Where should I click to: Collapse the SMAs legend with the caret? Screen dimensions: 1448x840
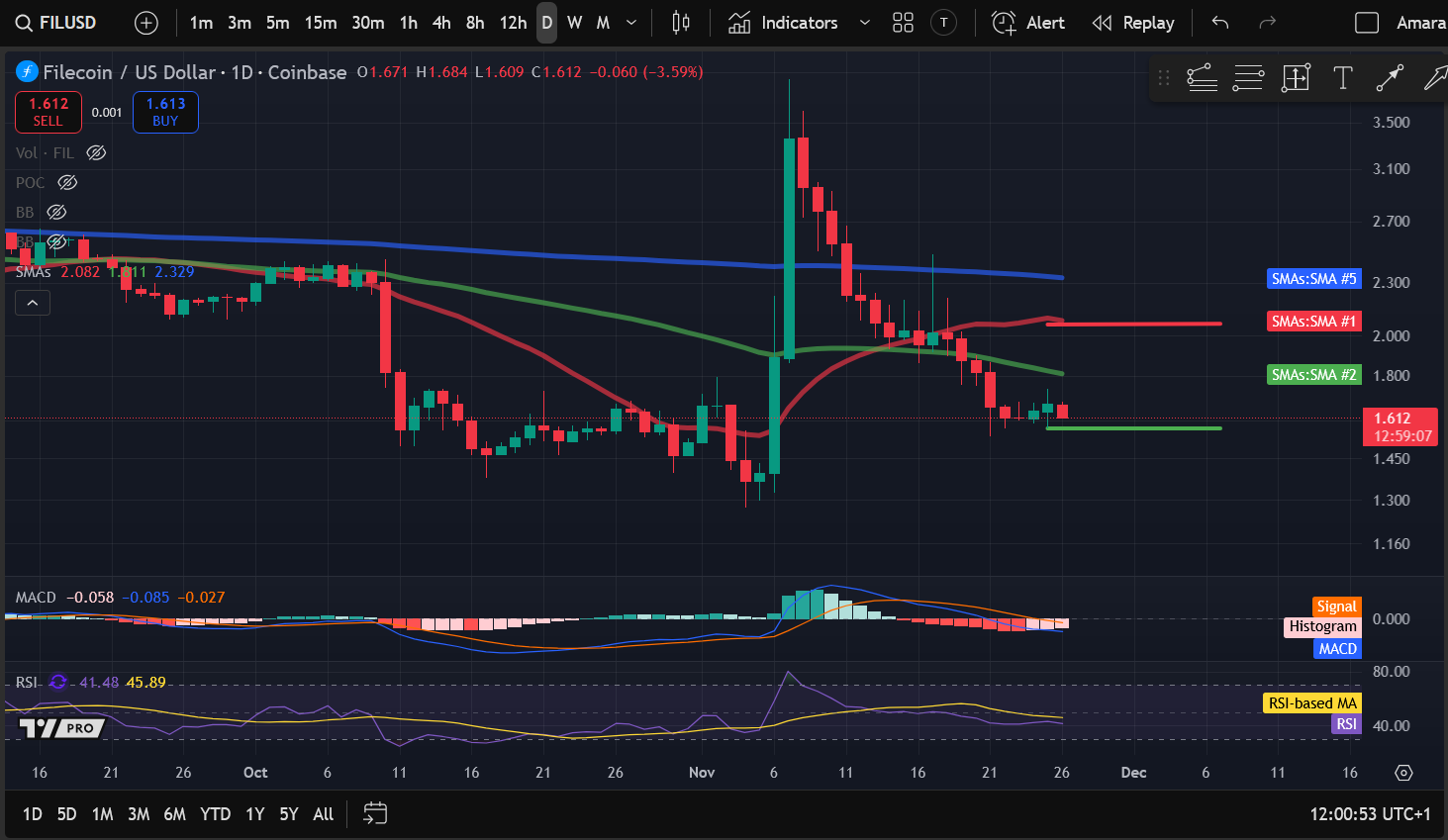point(32,302)
